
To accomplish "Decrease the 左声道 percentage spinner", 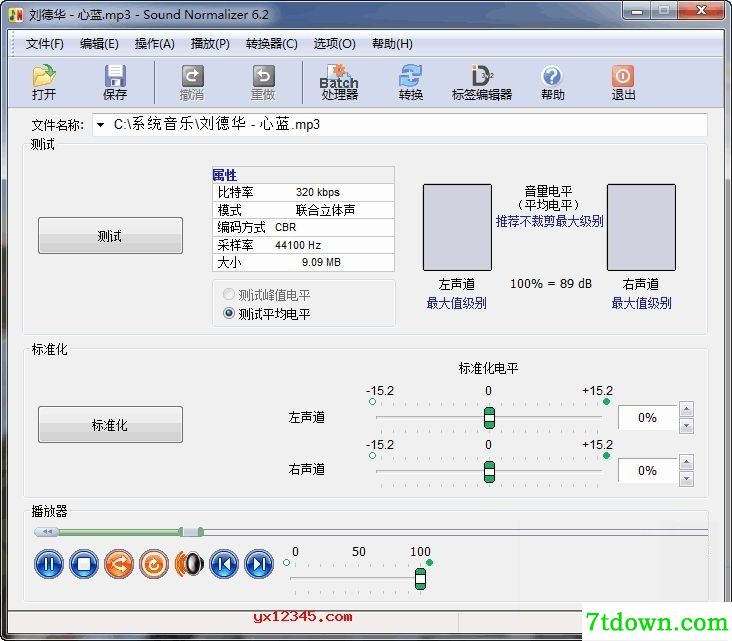I will [686, 426].
